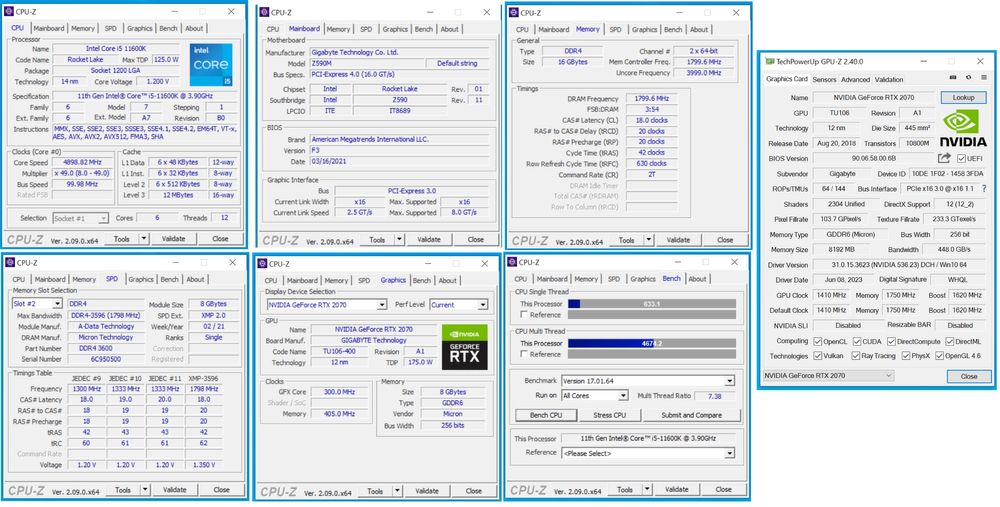Viewport: 1000px width, 507px height.
Task: Open the Slot #2 memory slot dropdown
Action: coord(57,304)
